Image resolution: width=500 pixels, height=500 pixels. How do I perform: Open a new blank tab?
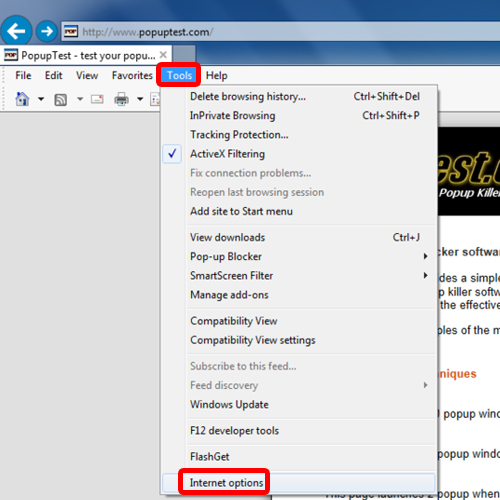pos(184,54)
